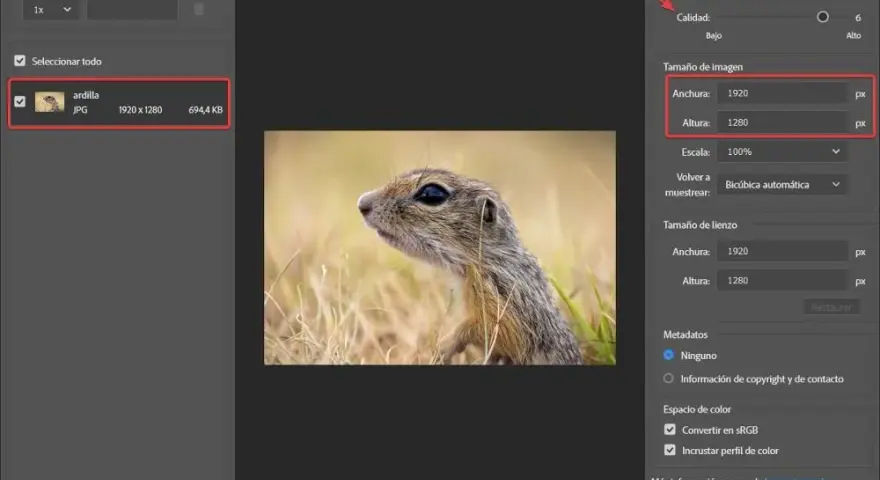Click the Tamaño de lienzo Anchura field
Image resolution: width=880 pixels, height=480 pixels.
tap(782, 252)
